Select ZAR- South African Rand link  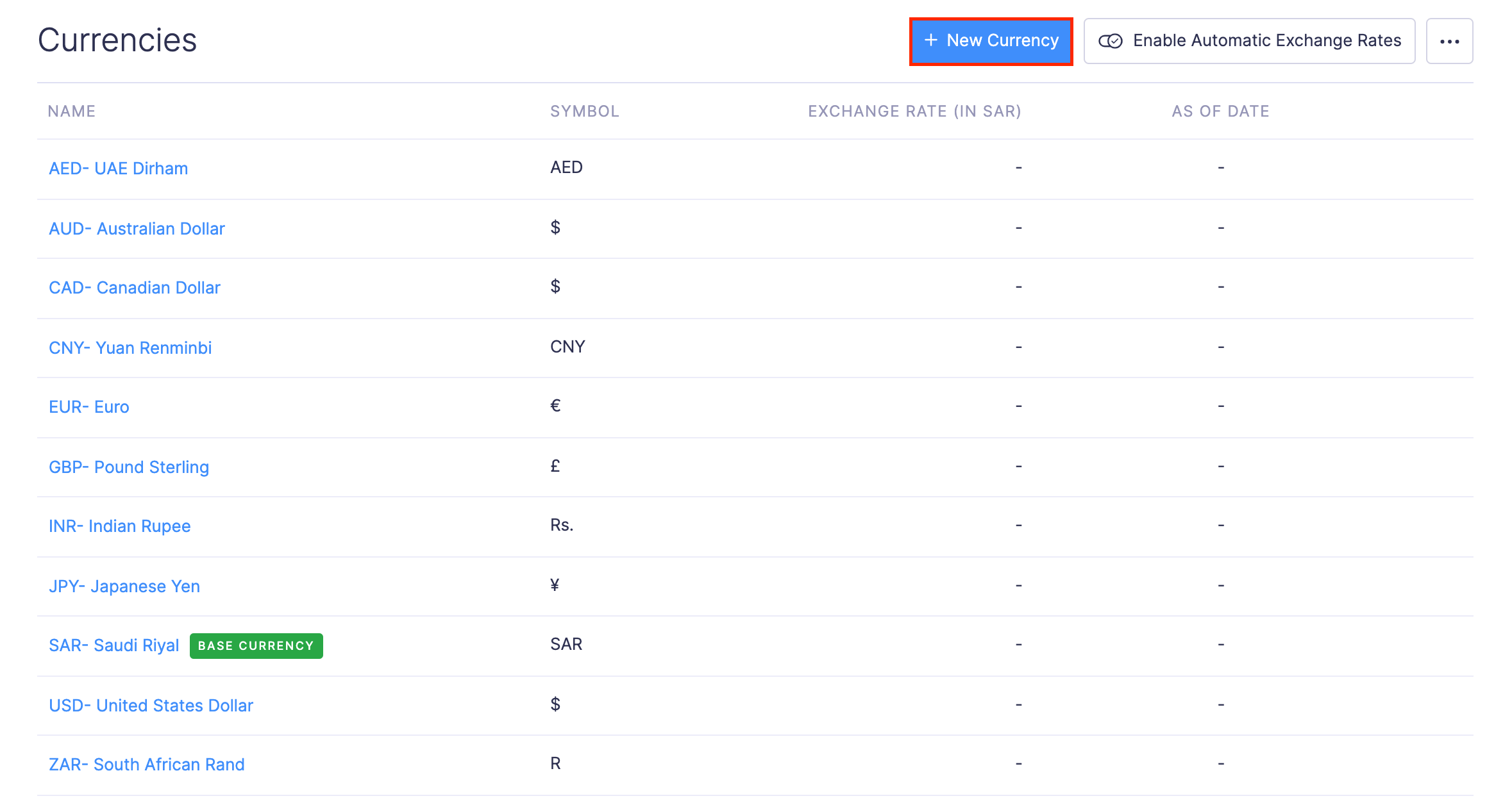tap(146, 765)
